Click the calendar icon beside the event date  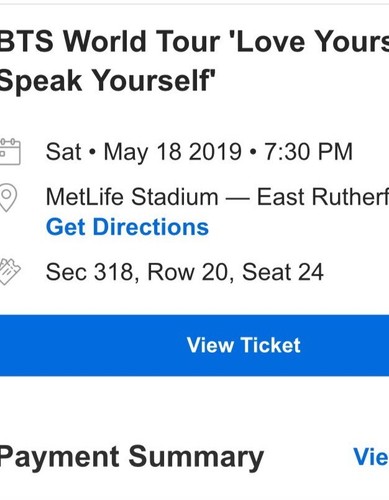10,152
